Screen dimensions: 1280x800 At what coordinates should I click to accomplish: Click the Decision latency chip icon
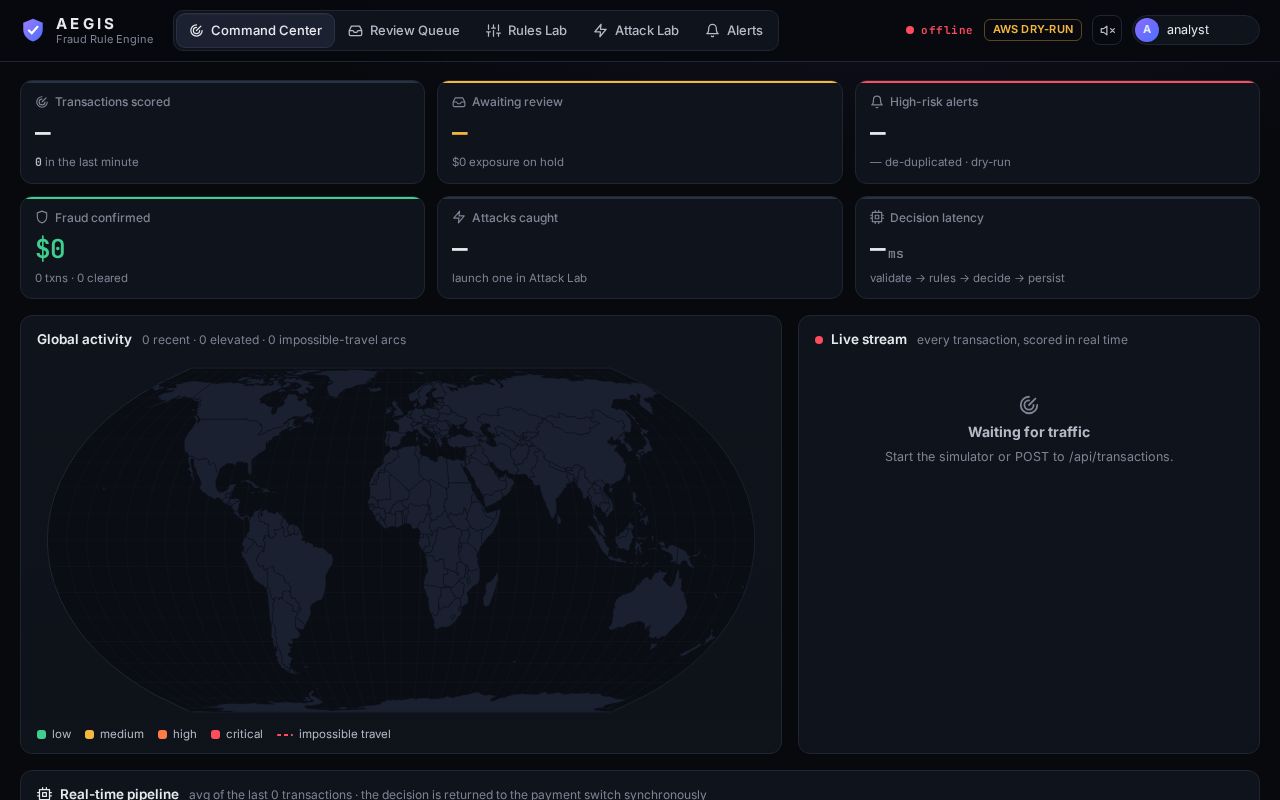coord(877,217)
